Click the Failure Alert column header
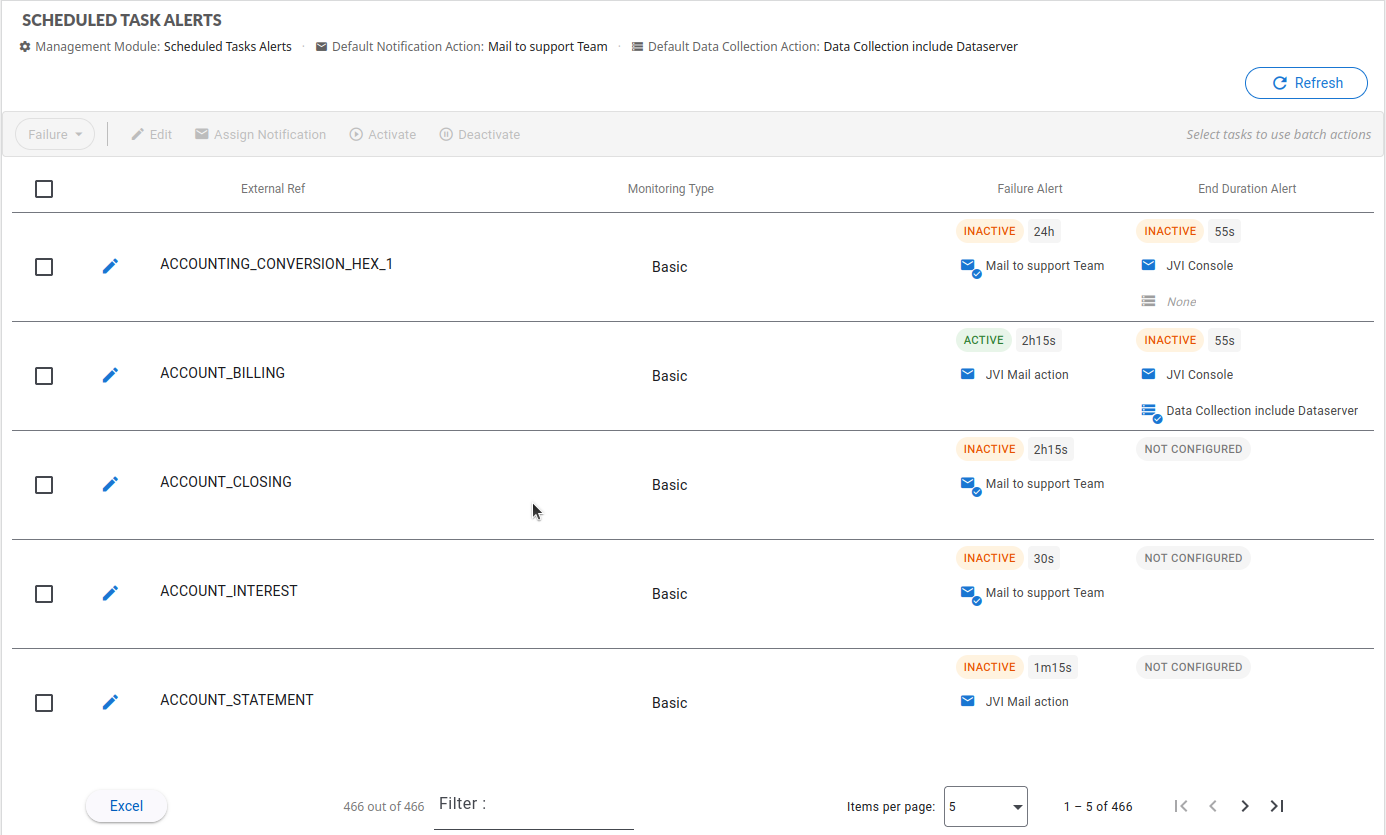1386x835 pixels. pos(1029,189)
